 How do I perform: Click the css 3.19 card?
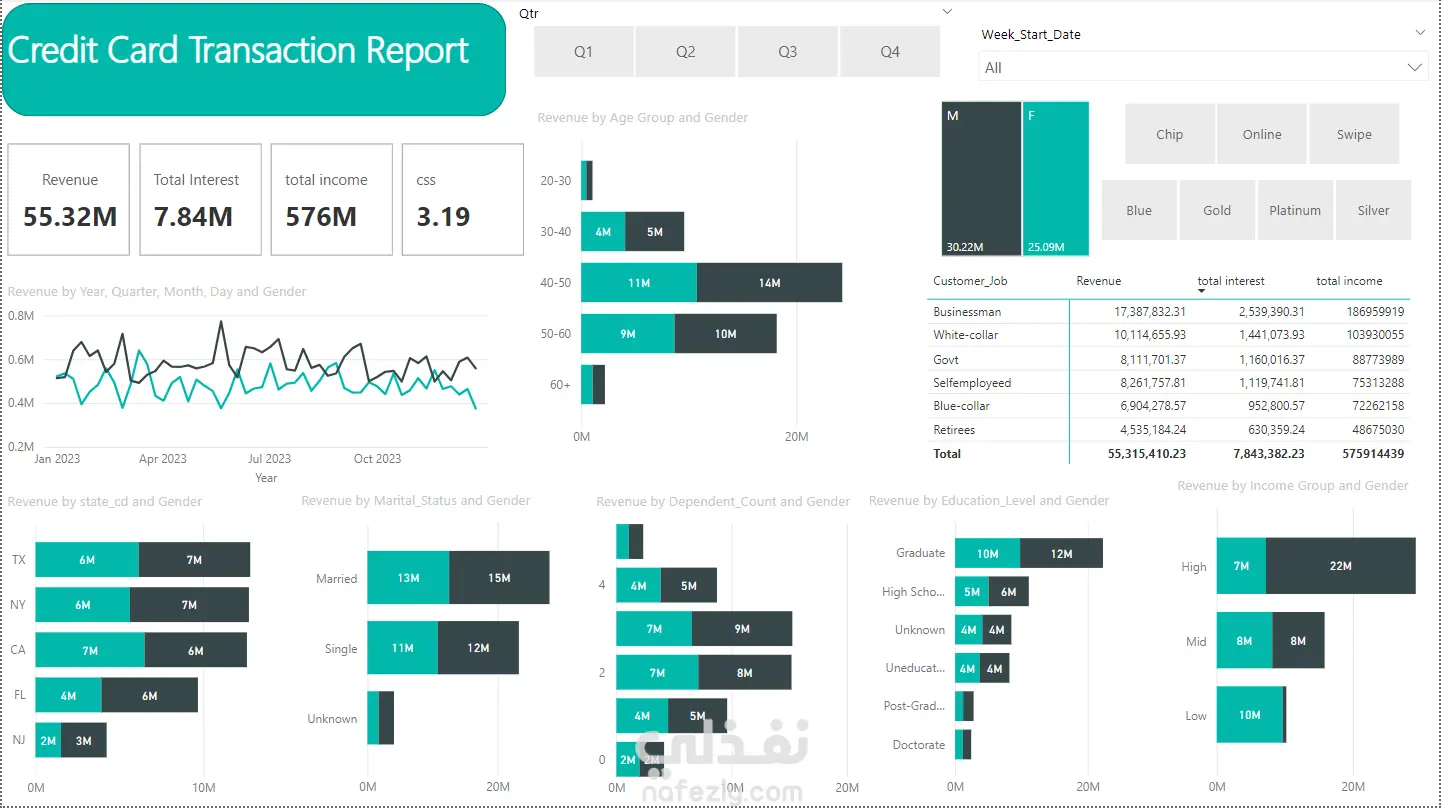463,199
